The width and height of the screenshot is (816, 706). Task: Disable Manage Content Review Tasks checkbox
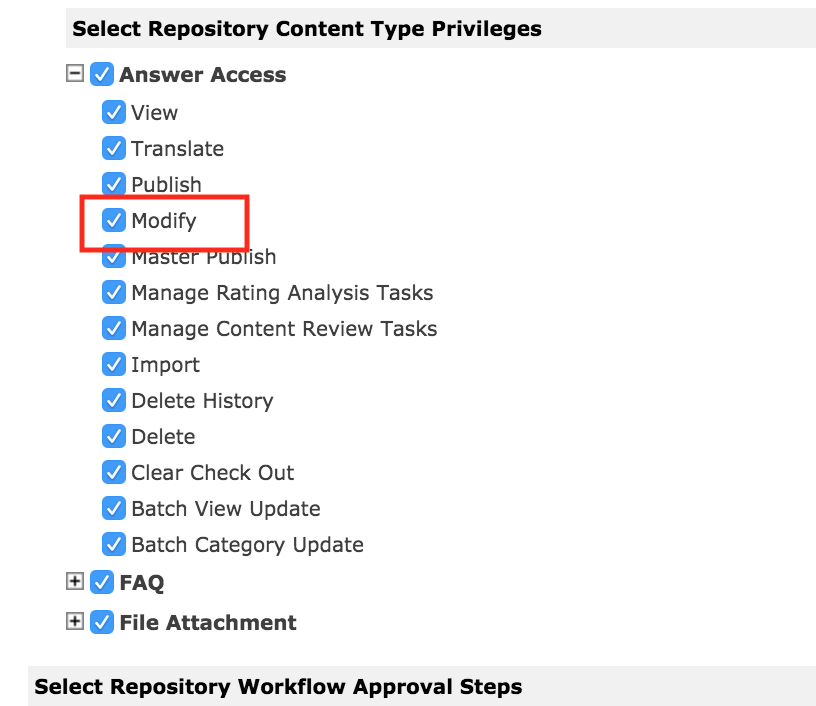(x=114, y=328)
